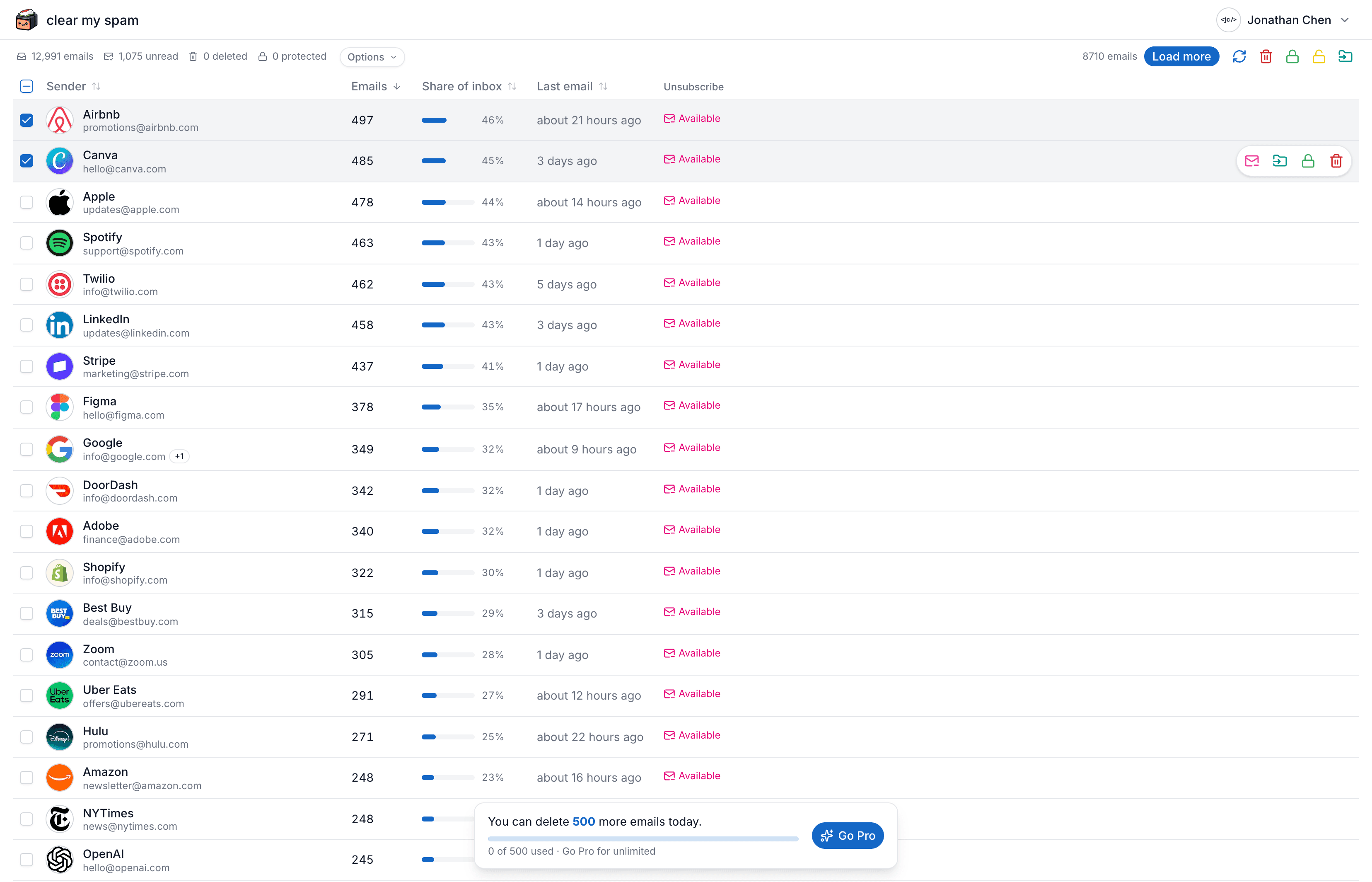Image resolution: width=1372 pixels, height=882 pixels.
Task: Click the daily delete quota progress bar
Action: pyautogui.click(x=643, y=838)
